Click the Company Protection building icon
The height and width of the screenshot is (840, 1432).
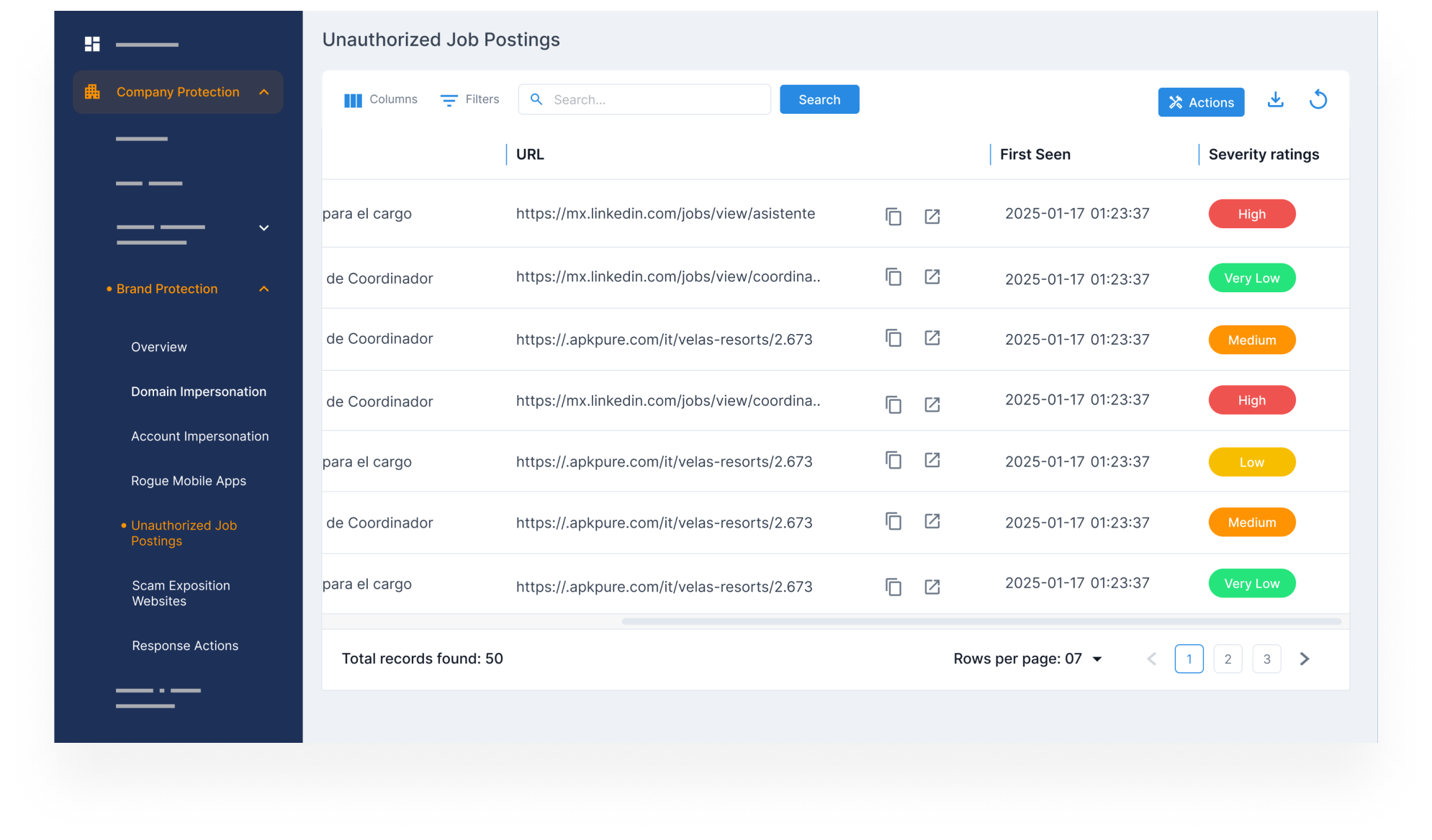(x=92, y=91)
